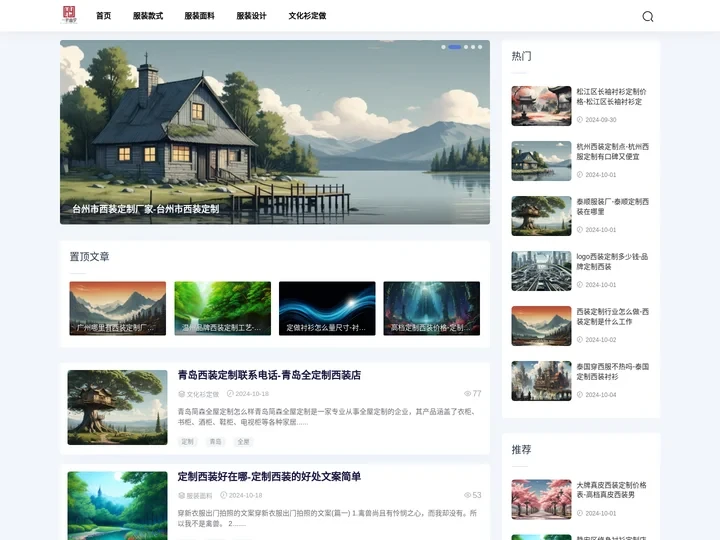Image resolution: width=720 pixels, height=540 pixels.
Task: Click the view count eye icon showing 53
Action: (468, 495)
